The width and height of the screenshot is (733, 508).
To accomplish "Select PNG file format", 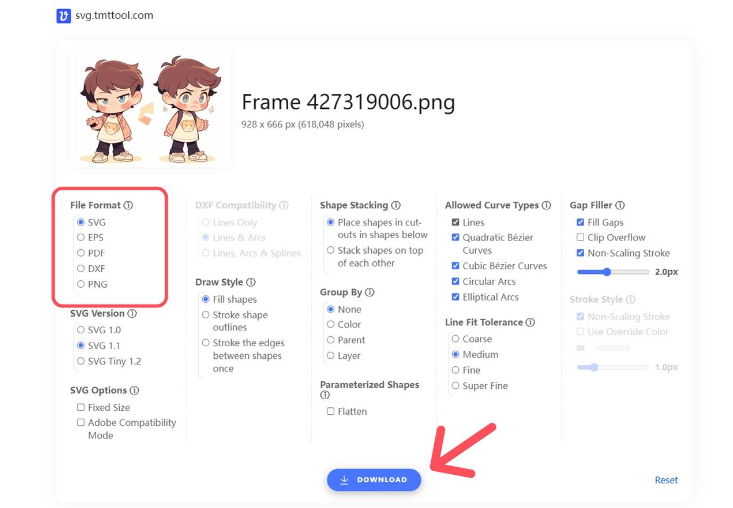I will (81, 284).
